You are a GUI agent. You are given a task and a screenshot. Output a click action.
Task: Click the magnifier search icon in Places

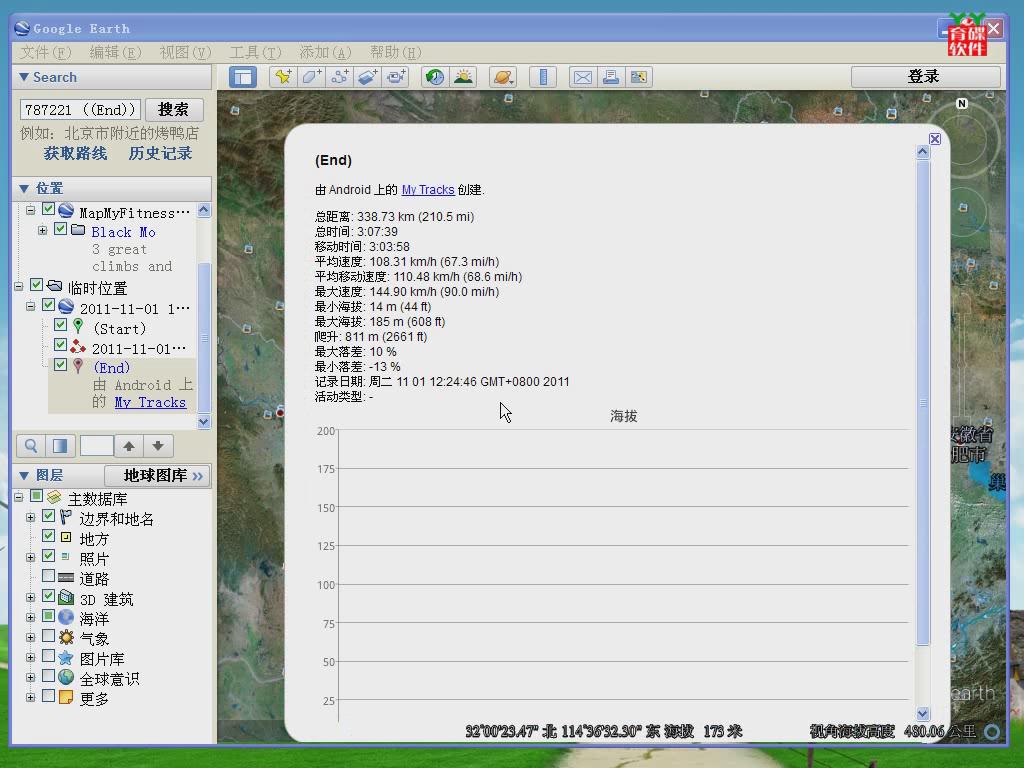[31, 446]
